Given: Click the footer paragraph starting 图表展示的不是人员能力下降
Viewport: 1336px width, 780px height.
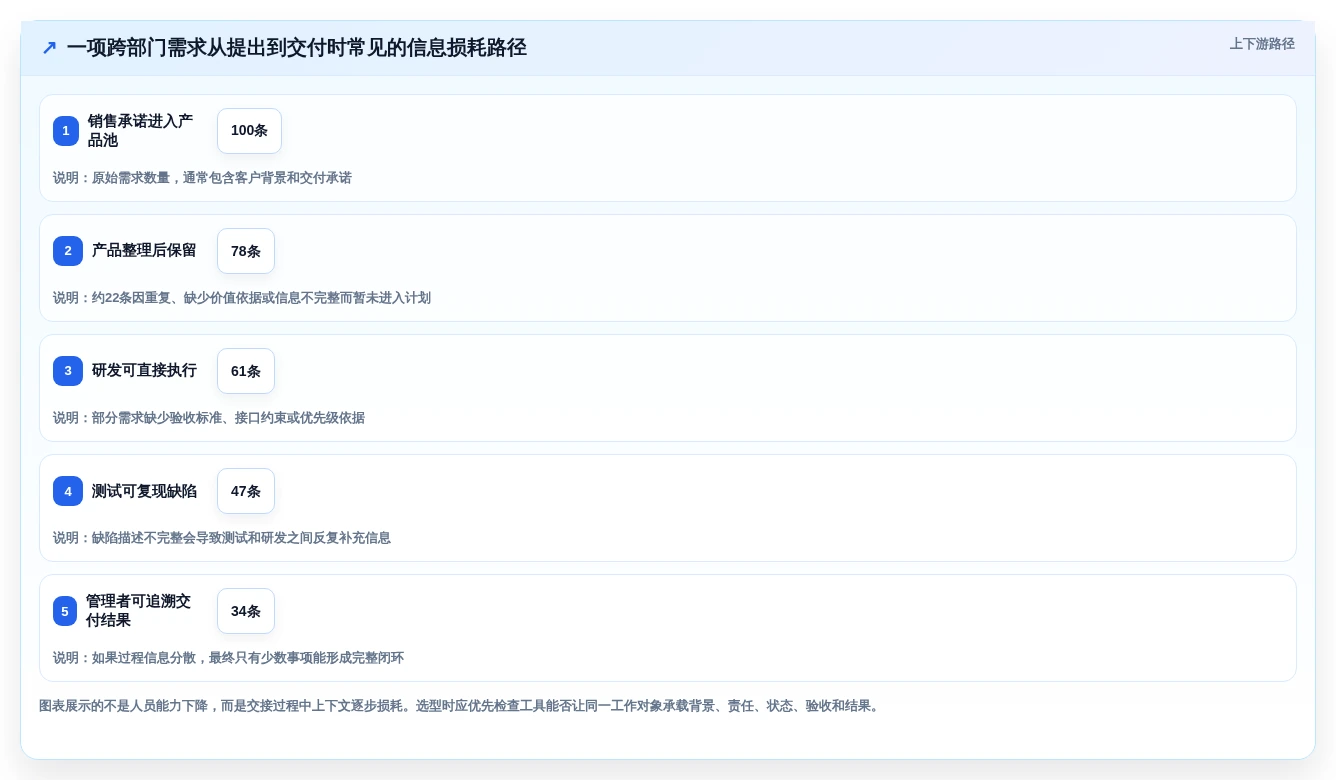Looking at the screenshot, I should pos(461,706).
